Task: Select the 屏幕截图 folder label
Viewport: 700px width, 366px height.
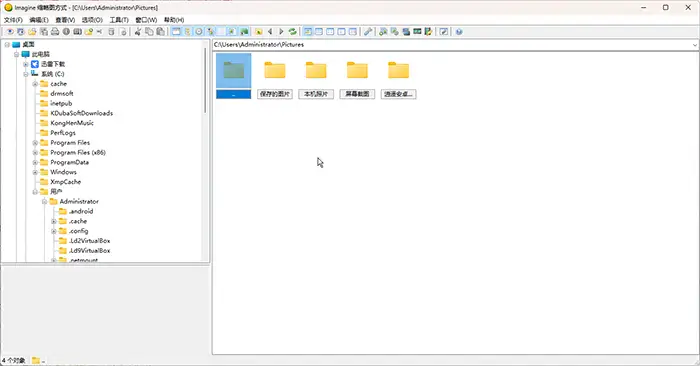Action: coord(357,94)
